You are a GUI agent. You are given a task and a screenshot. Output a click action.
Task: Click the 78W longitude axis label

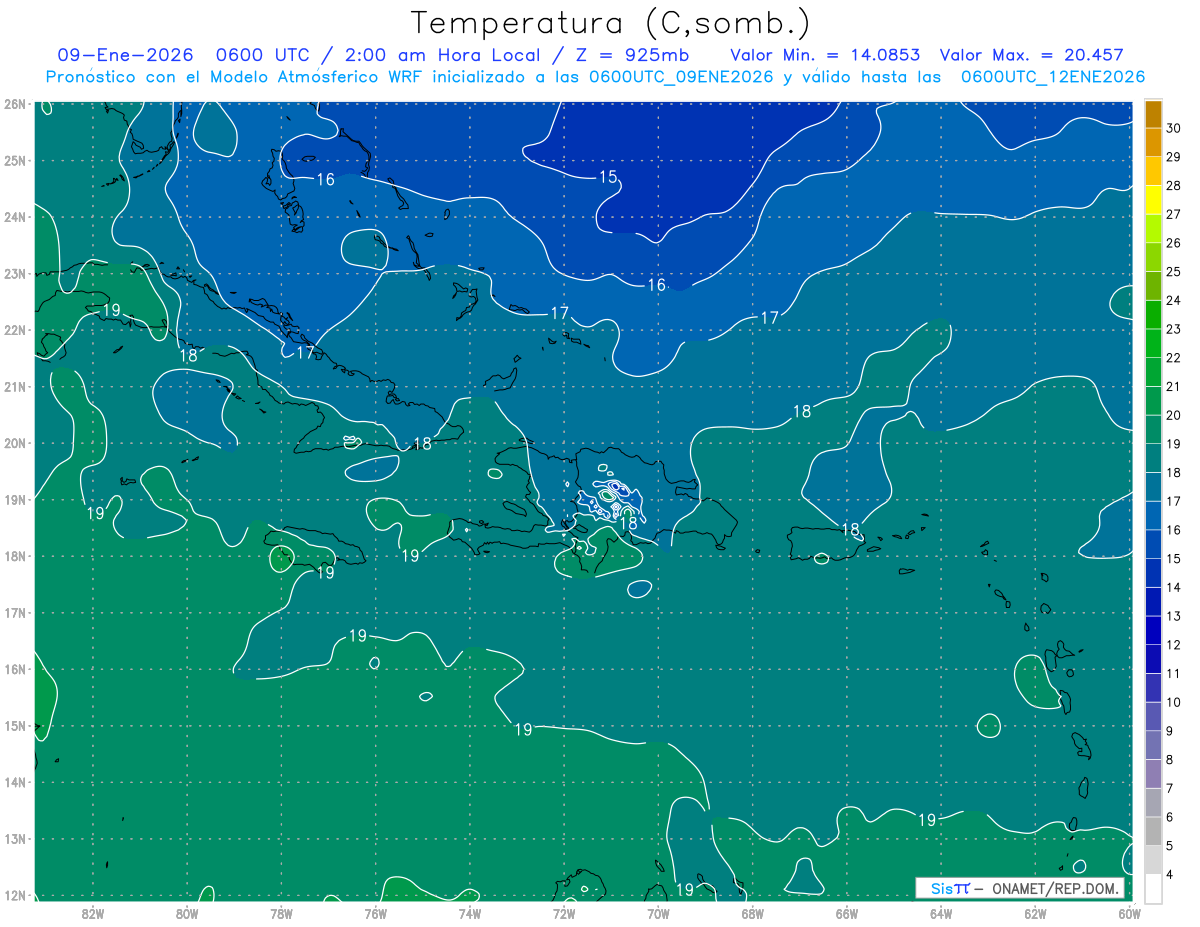pyautogui.click(x=281, y=913)
